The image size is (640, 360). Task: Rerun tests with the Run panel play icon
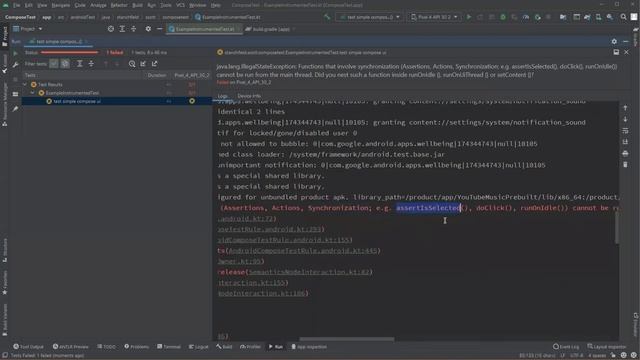[15, 53]
